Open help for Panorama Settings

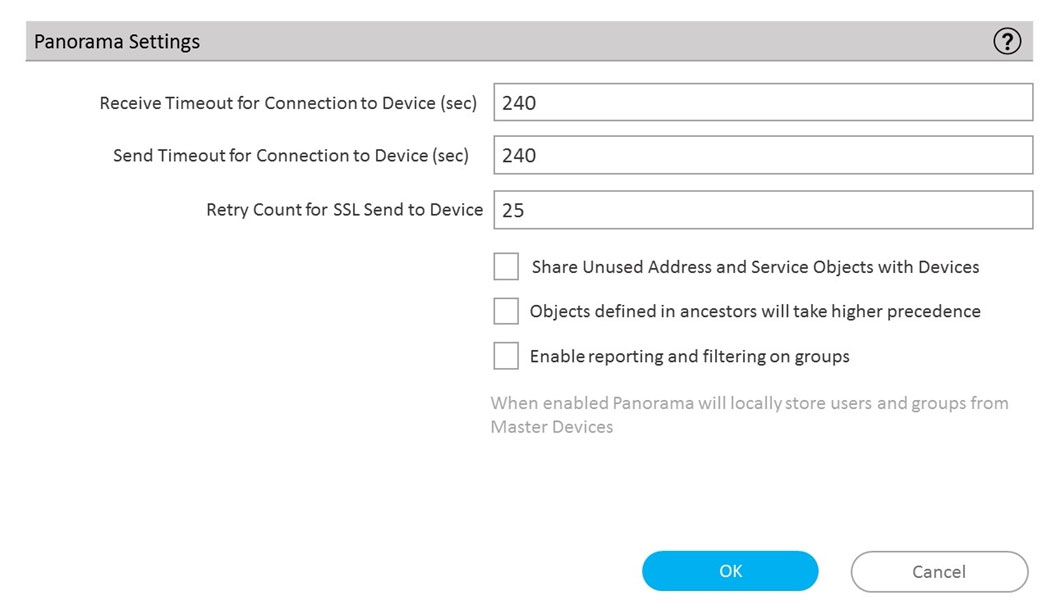pos(1007,42)
